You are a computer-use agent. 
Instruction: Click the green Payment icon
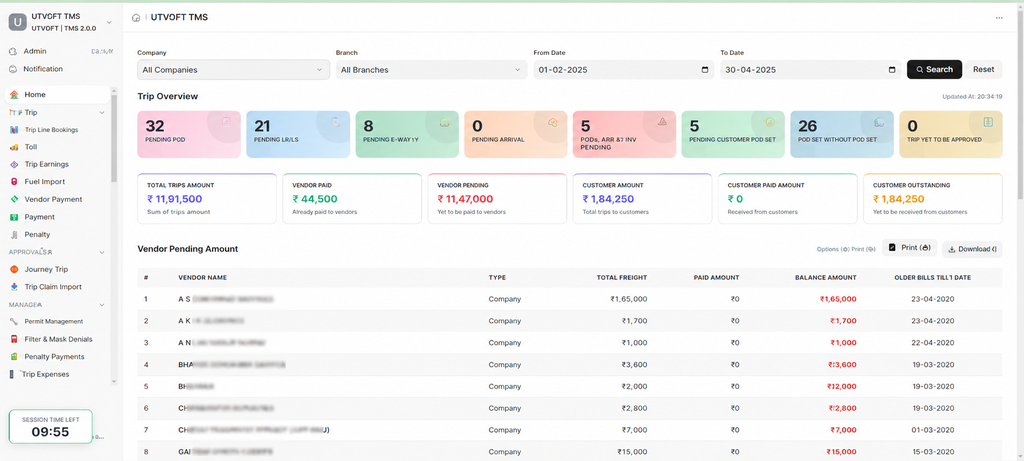tap(14, 217)
